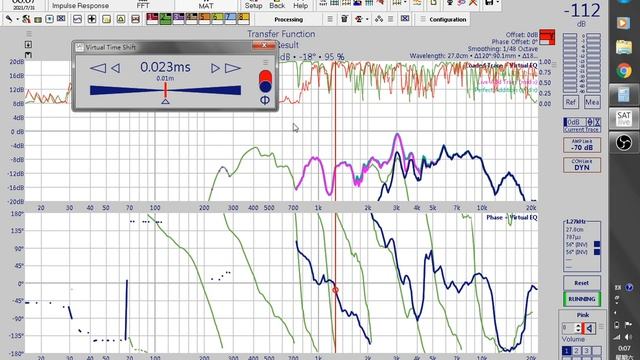Click the 0.023ms time shift value
Image resolution: width=640 pixels, height=360 pixels.
coord(165,67)
